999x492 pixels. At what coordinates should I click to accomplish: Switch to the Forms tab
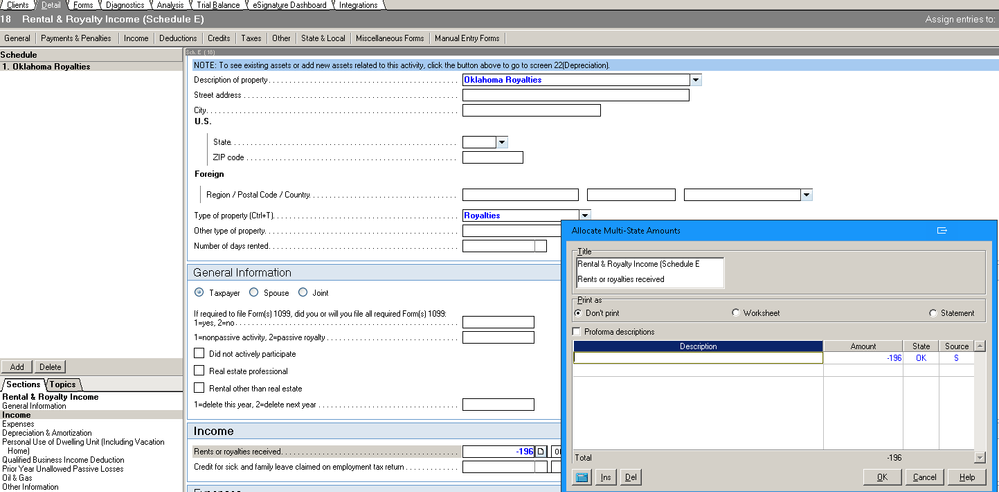tap(83, 5)
